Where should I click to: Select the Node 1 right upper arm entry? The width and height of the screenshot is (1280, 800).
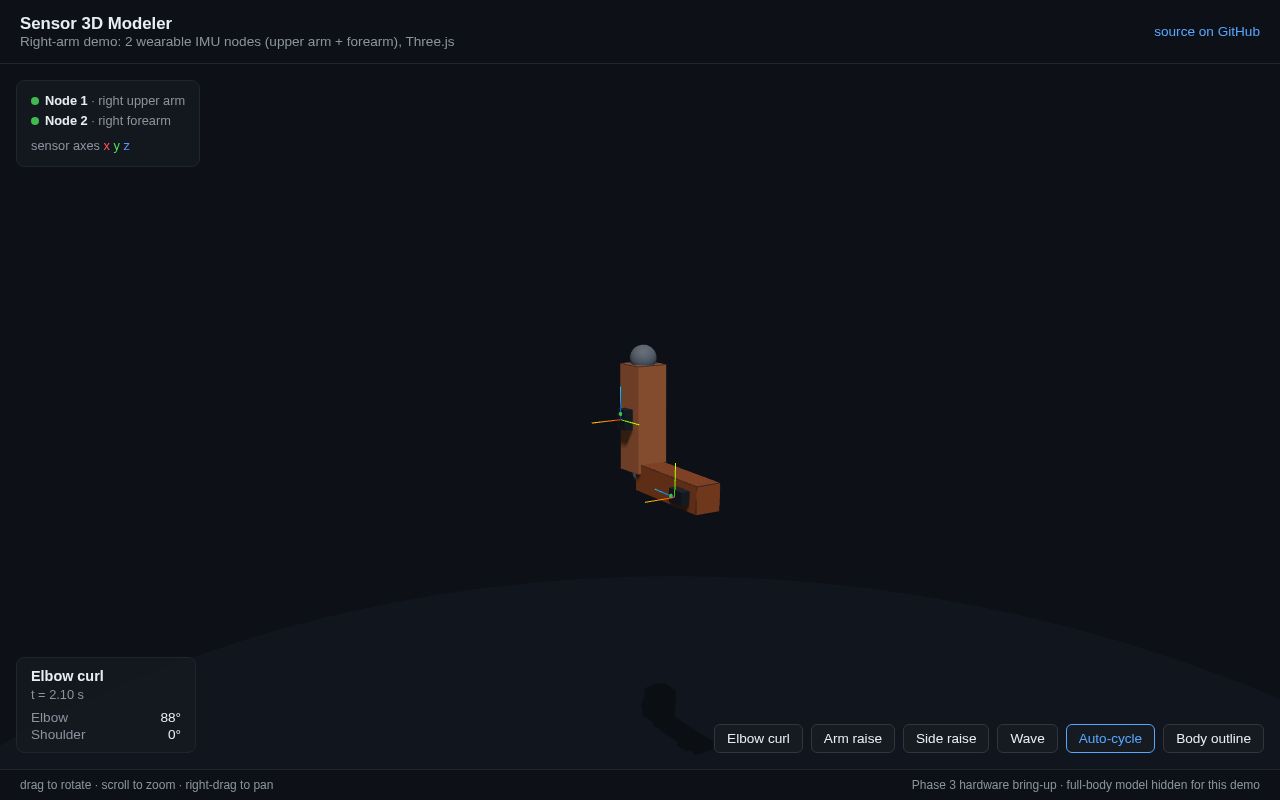click(x=108, y=101)
